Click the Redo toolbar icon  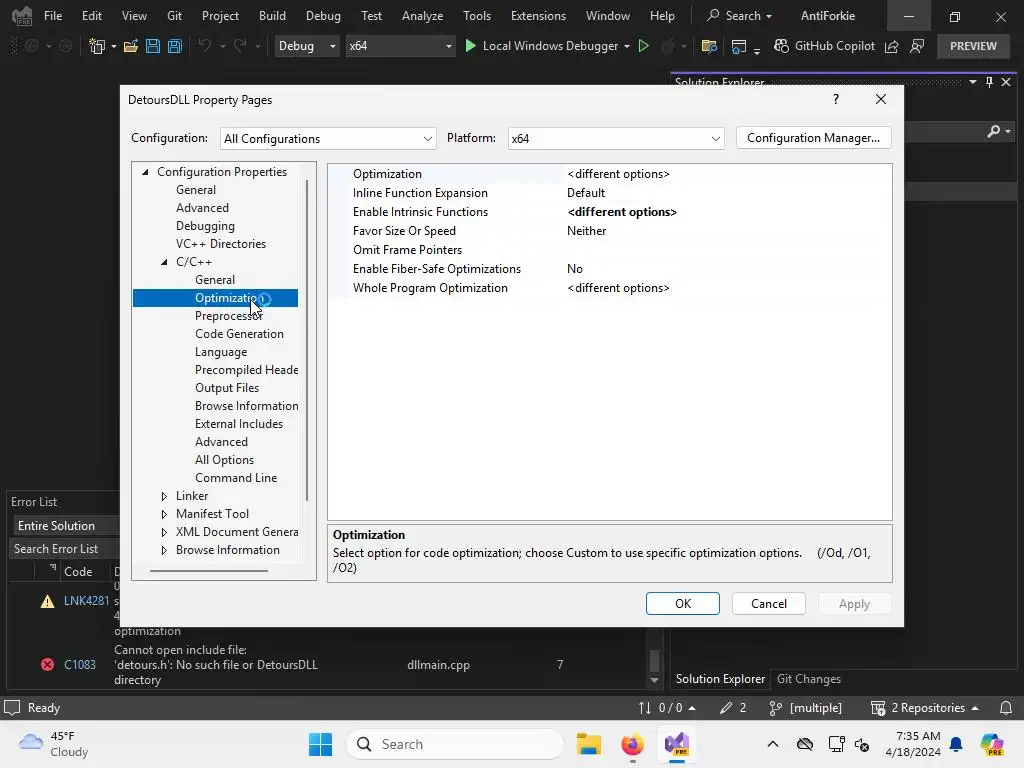(240, 46)
